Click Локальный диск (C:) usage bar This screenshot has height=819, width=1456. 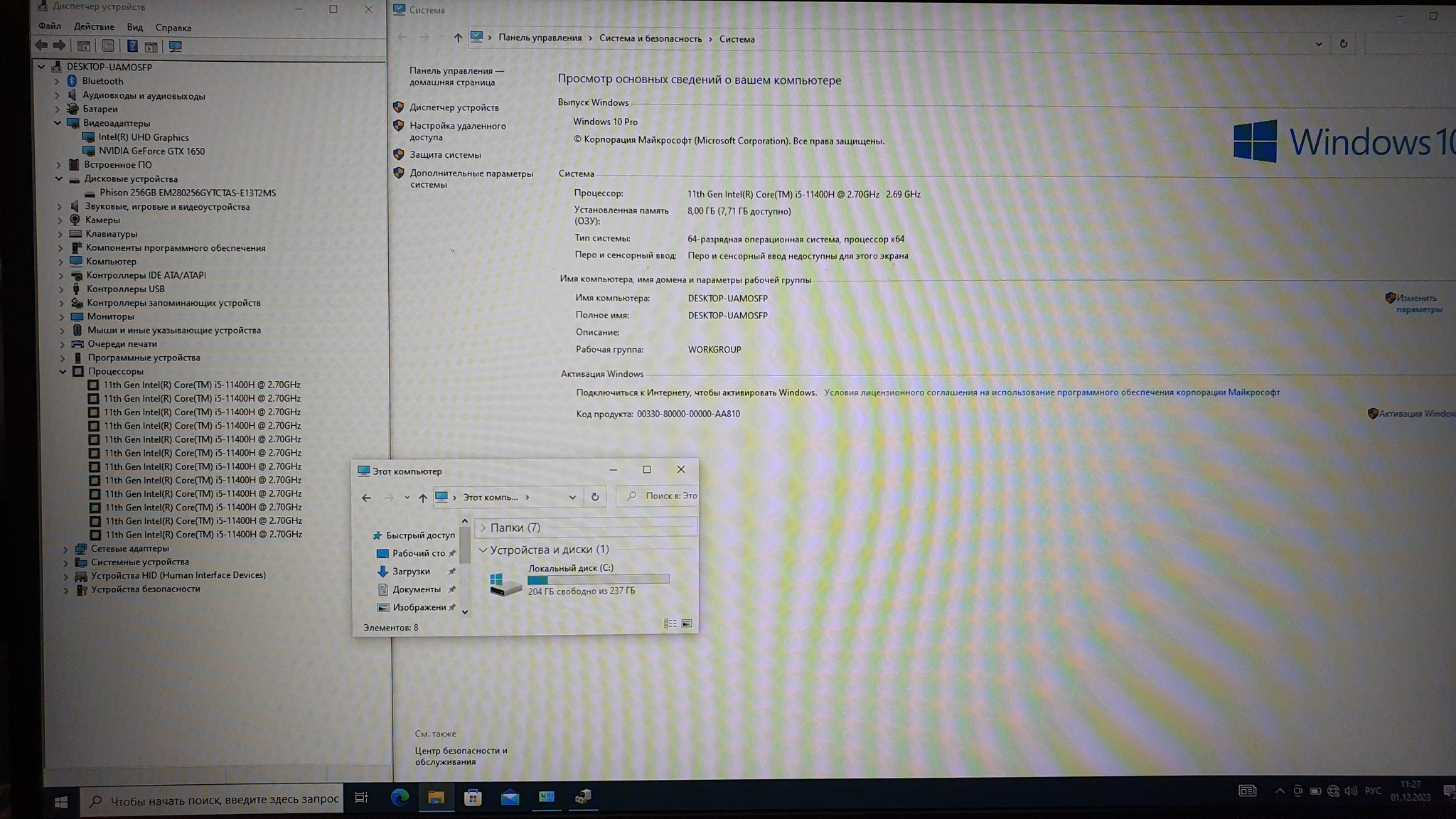click(x=598, y=579)
